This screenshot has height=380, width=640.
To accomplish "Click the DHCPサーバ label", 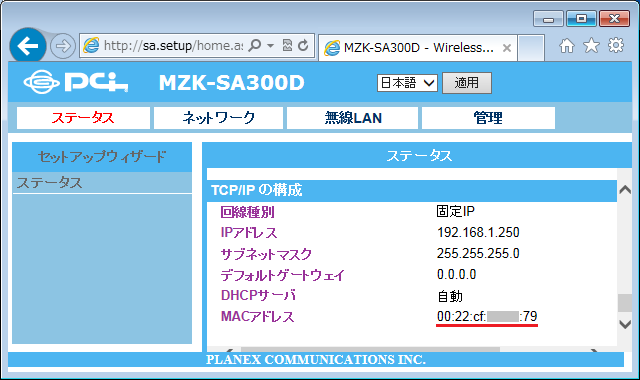I will (258, 295).
